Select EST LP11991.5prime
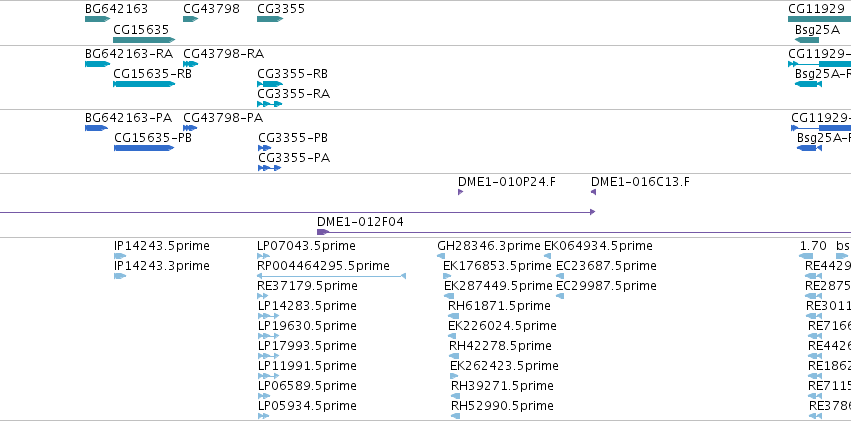This screenshot has width=851, height=421. click(307, 366)
